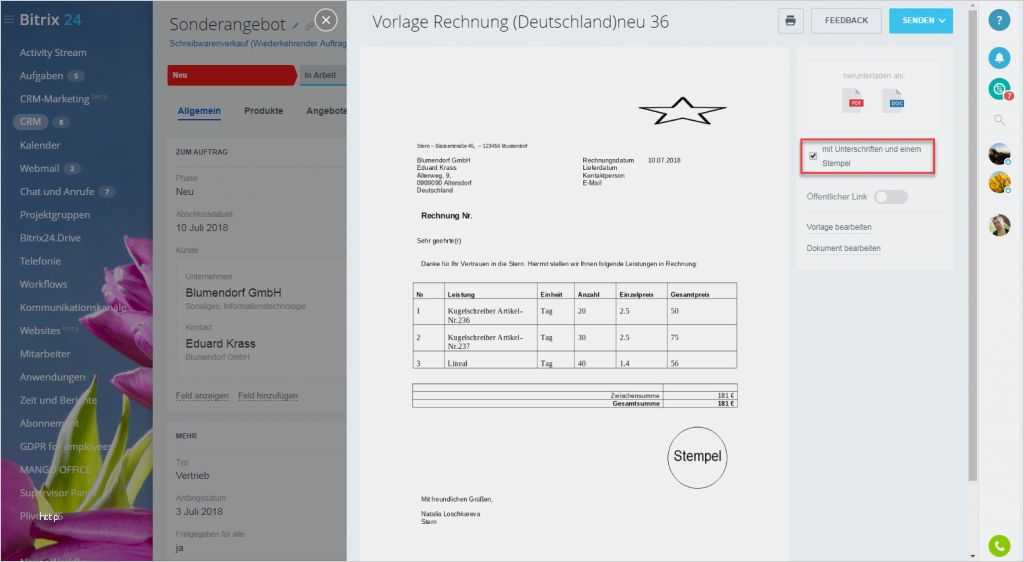Open Eduard Krass contact link
Screen dimensions: 1024x562
[x=221, y=343]
